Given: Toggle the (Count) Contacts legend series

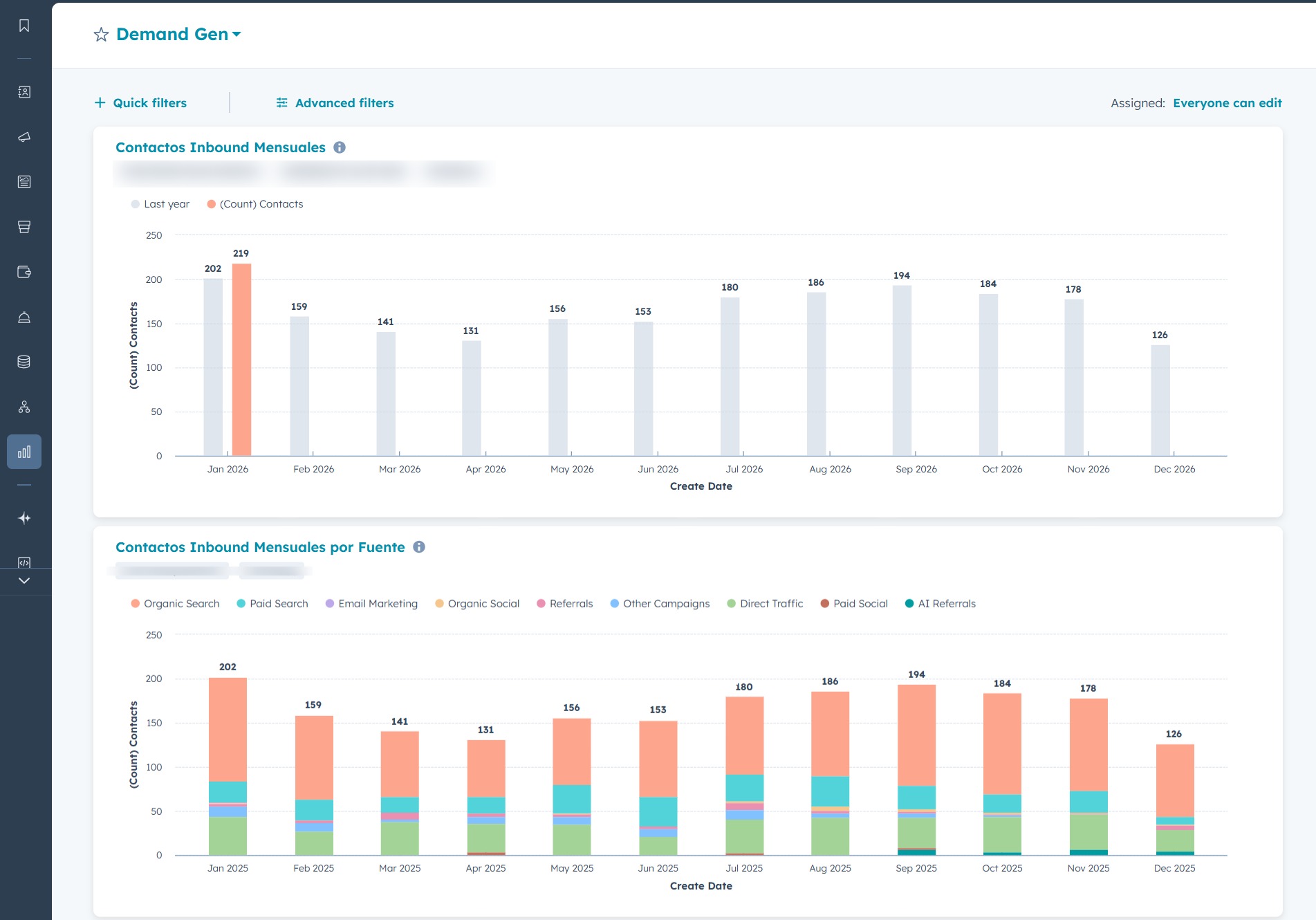Looking at the screenshot, I should [x=255, y=204].
